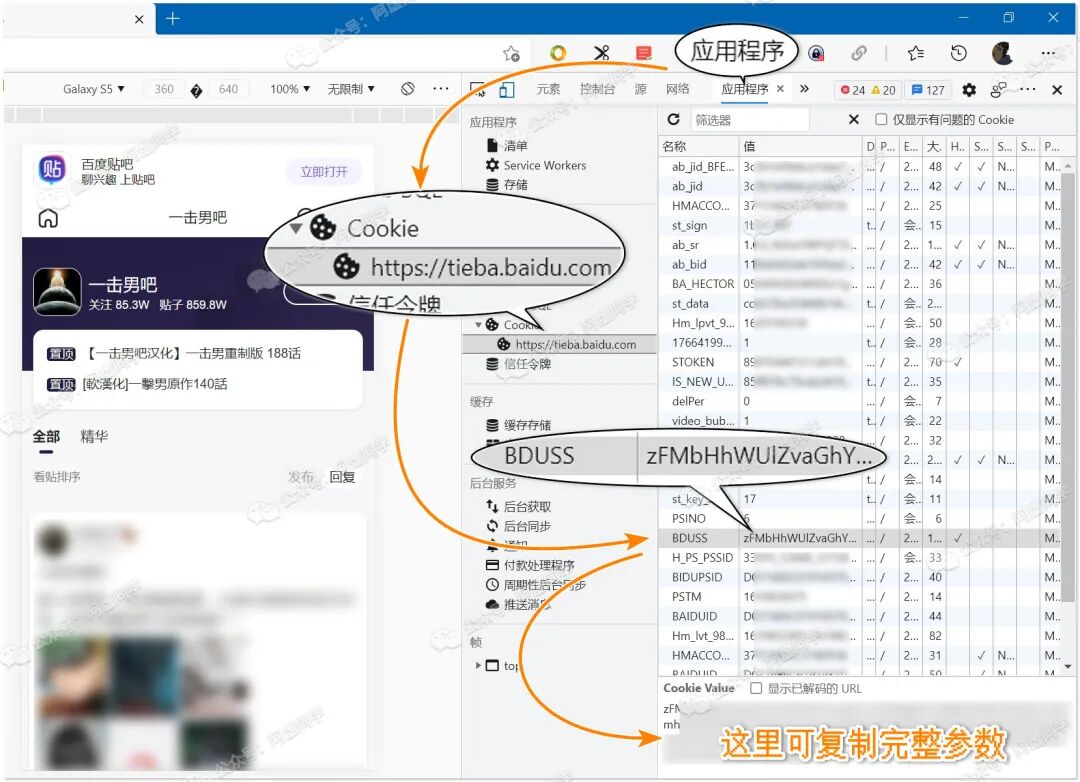
Task: Activate the inspect element picker icon
Action: pos(477,89)
